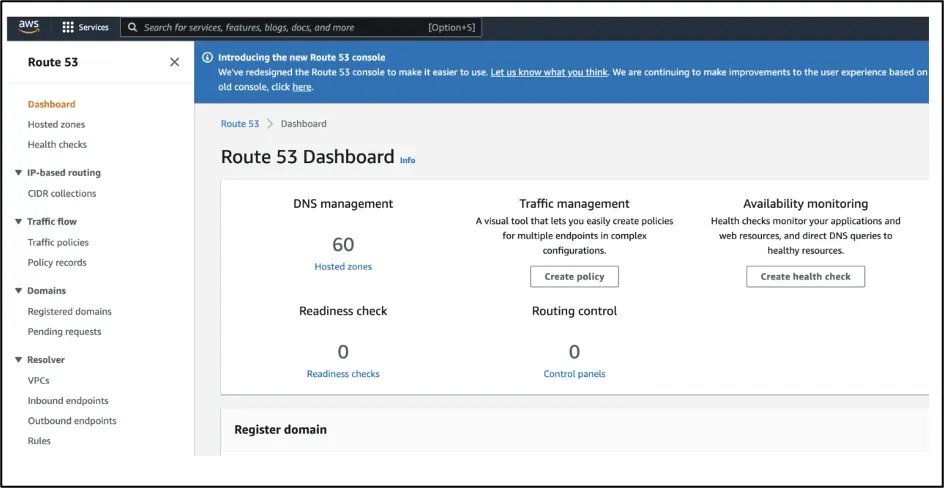This screenshot has width=945, height=489.
Task: Open Hosted zones in sidebar
Action: [56, 124]
